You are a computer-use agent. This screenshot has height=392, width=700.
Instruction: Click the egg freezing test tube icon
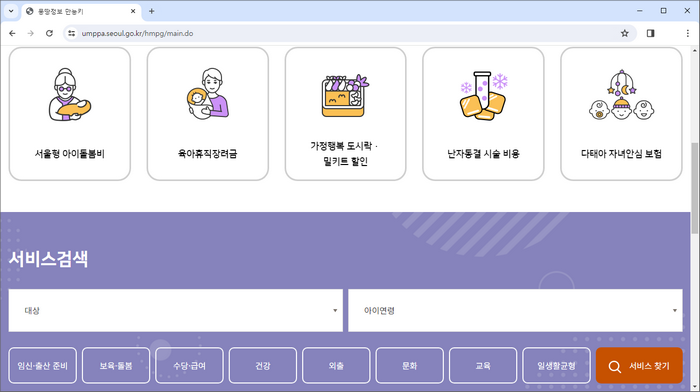(483, 96)
